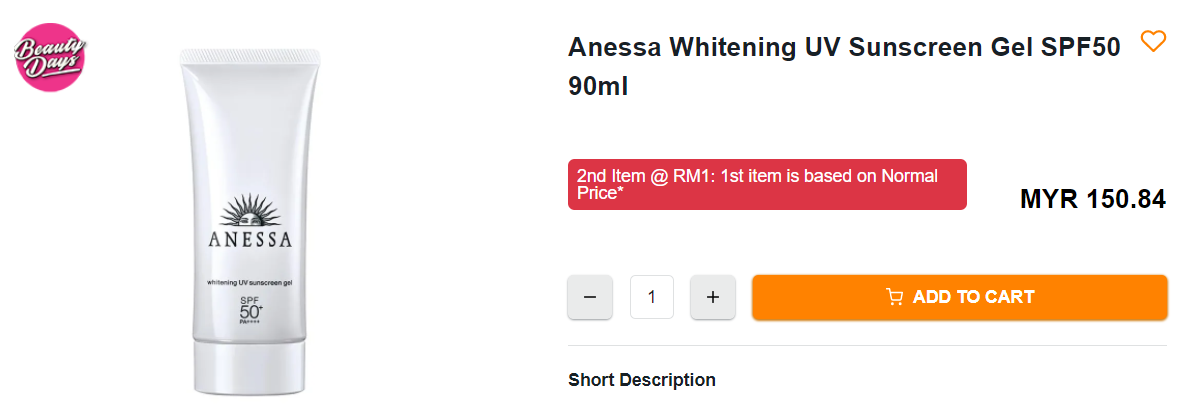Click the product tube image

point(250,150)
